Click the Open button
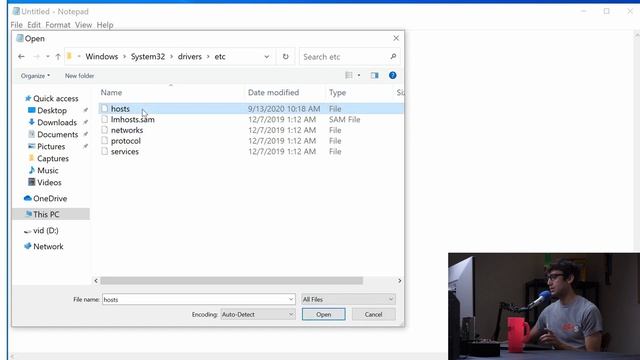Viewport: 640px width, 360px height. click(323, 314)
